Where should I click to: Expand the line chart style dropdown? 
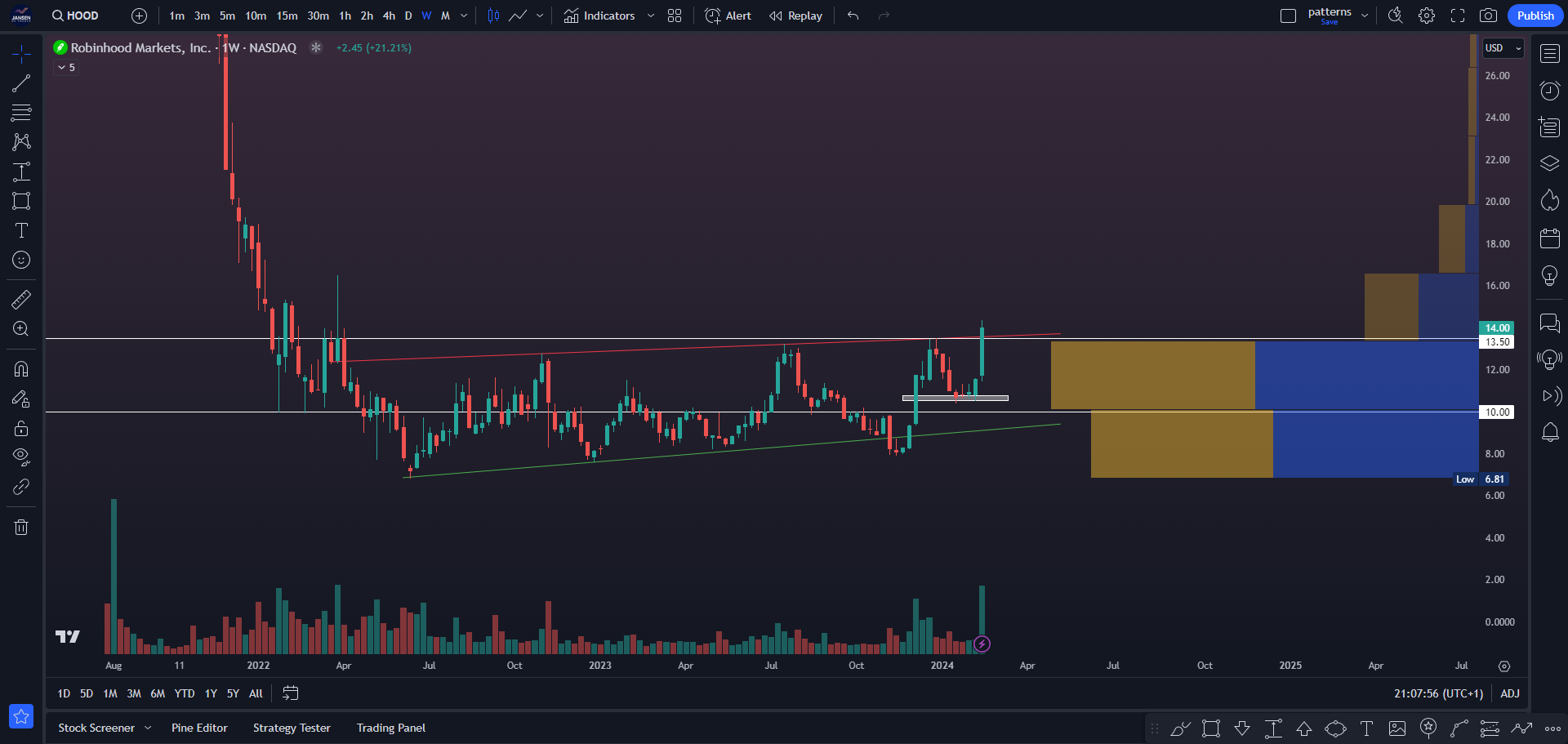pyautogui.click(x=540, y=16)
